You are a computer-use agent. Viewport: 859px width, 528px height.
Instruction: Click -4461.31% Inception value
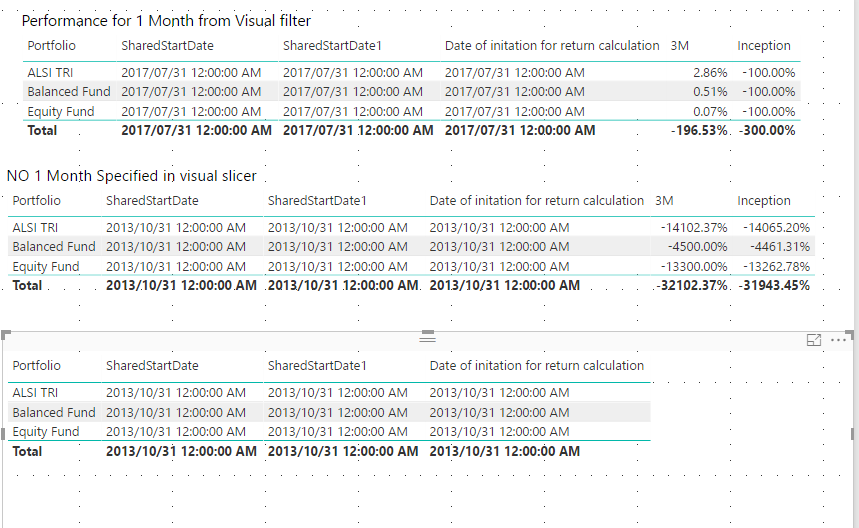(780, 246)
